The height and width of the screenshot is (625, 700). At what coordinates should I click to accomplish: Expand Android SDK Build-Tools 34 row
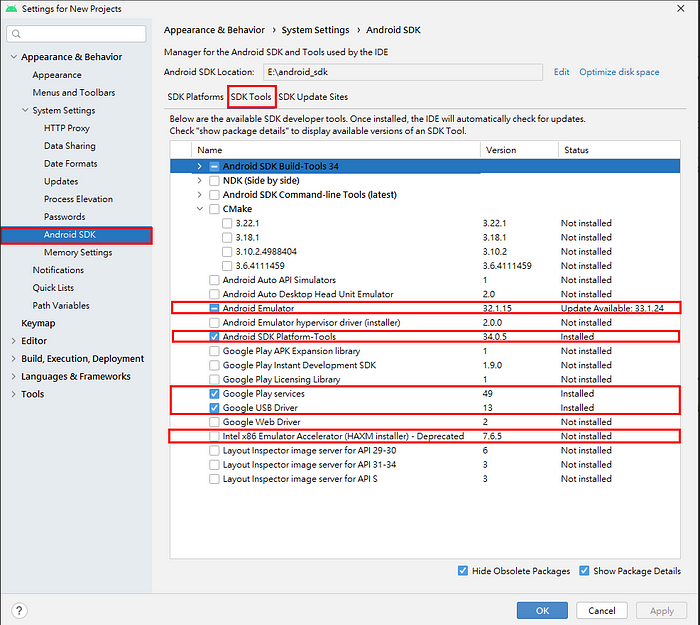click(200, 167)
